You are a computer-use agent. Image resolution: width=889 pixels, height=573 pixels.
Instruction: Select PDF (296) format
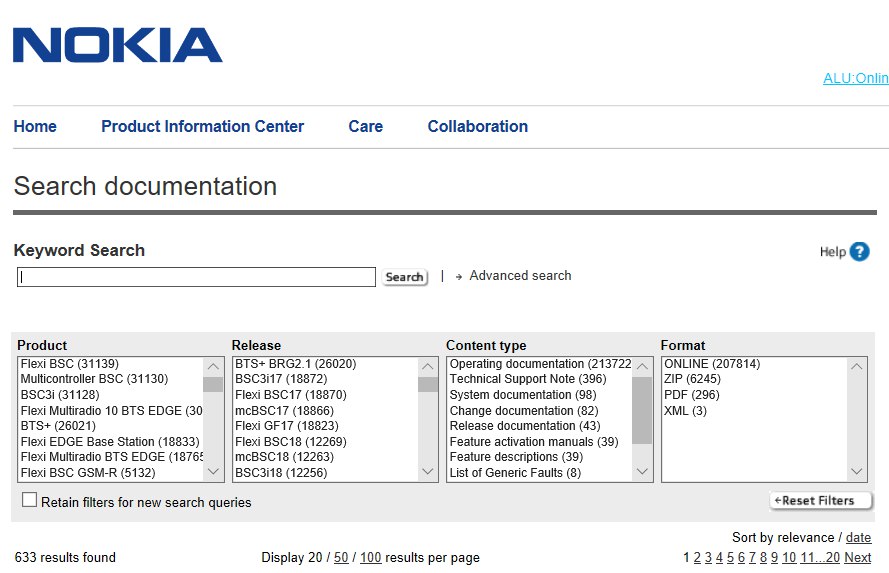tap(692, 394)
